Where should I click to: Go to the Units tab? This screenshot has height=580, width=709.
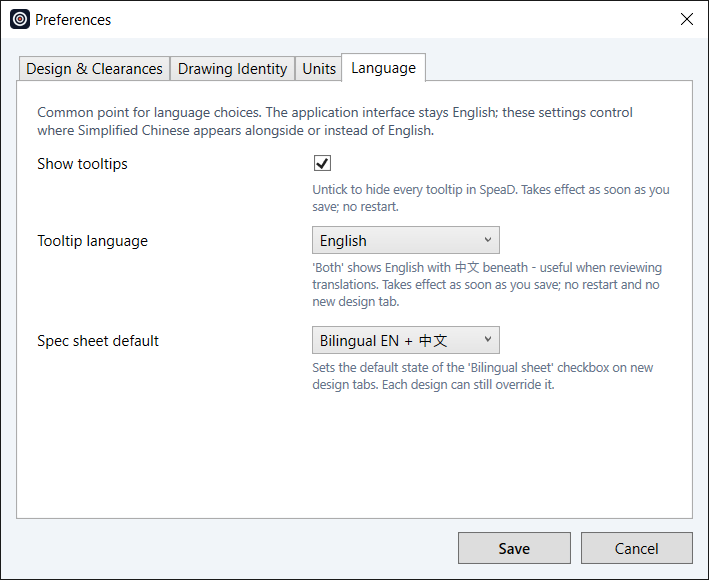click(319, 69)
